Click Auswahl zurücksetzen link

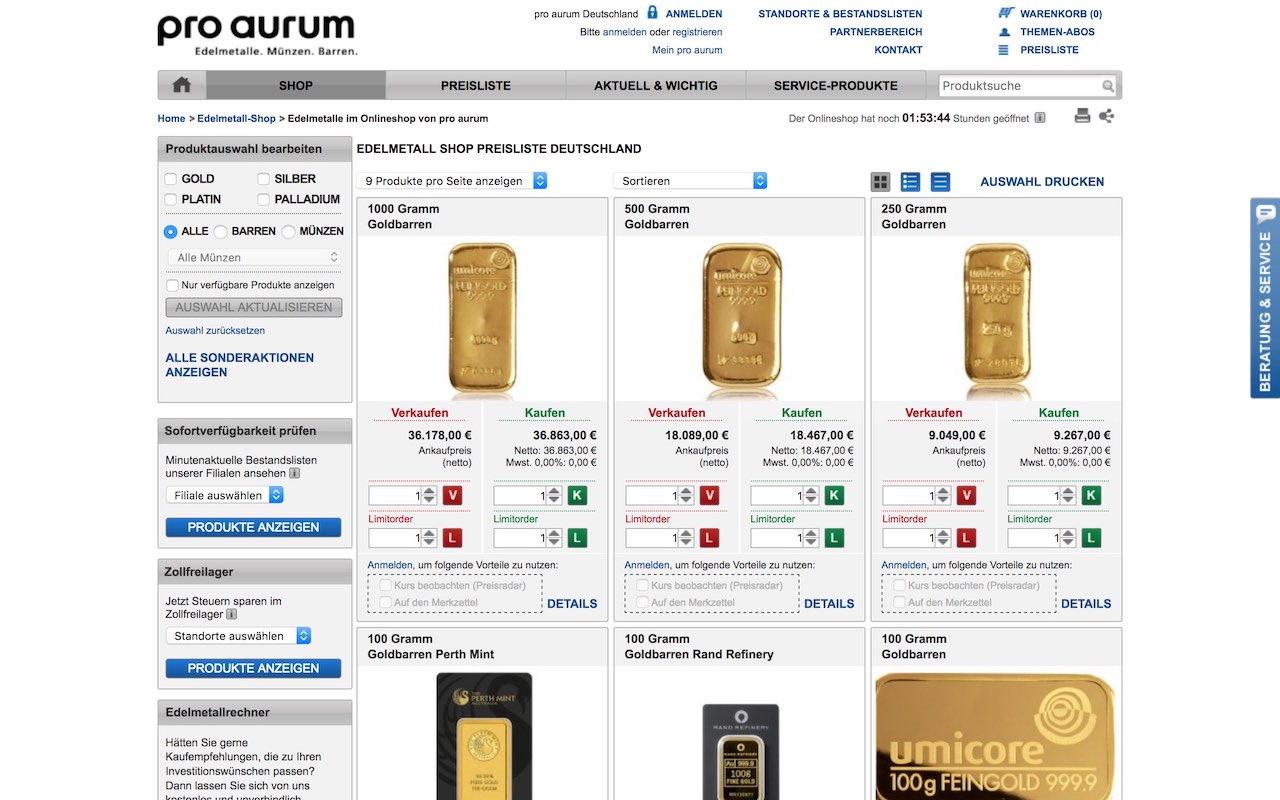click(215, 330)
